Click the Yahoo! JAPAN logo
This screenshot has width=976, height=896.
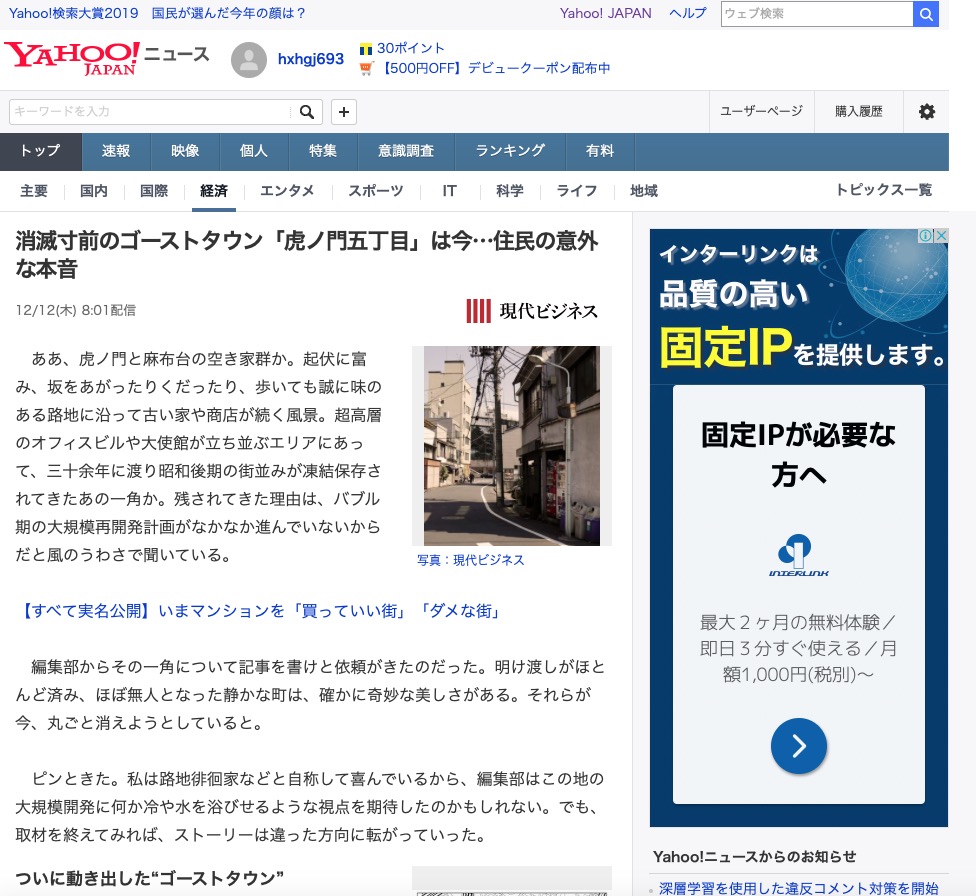pos(72,58)
